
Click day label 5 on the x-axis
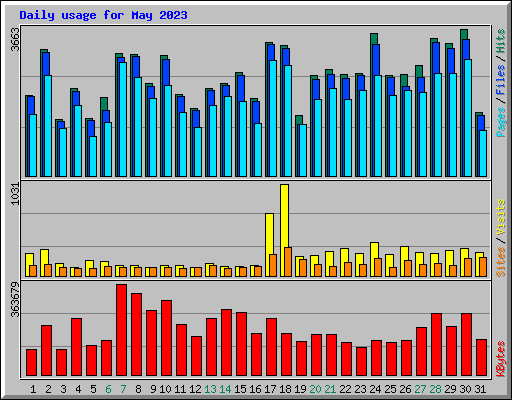coord(93,389)
